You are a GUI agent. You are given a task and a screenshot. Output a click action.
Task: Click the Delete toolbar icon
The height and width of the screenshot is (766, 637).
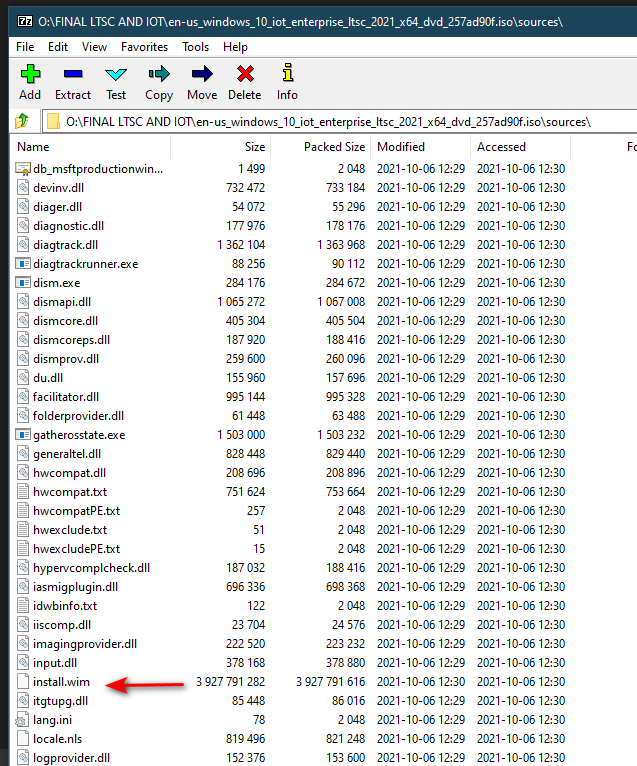245,74
